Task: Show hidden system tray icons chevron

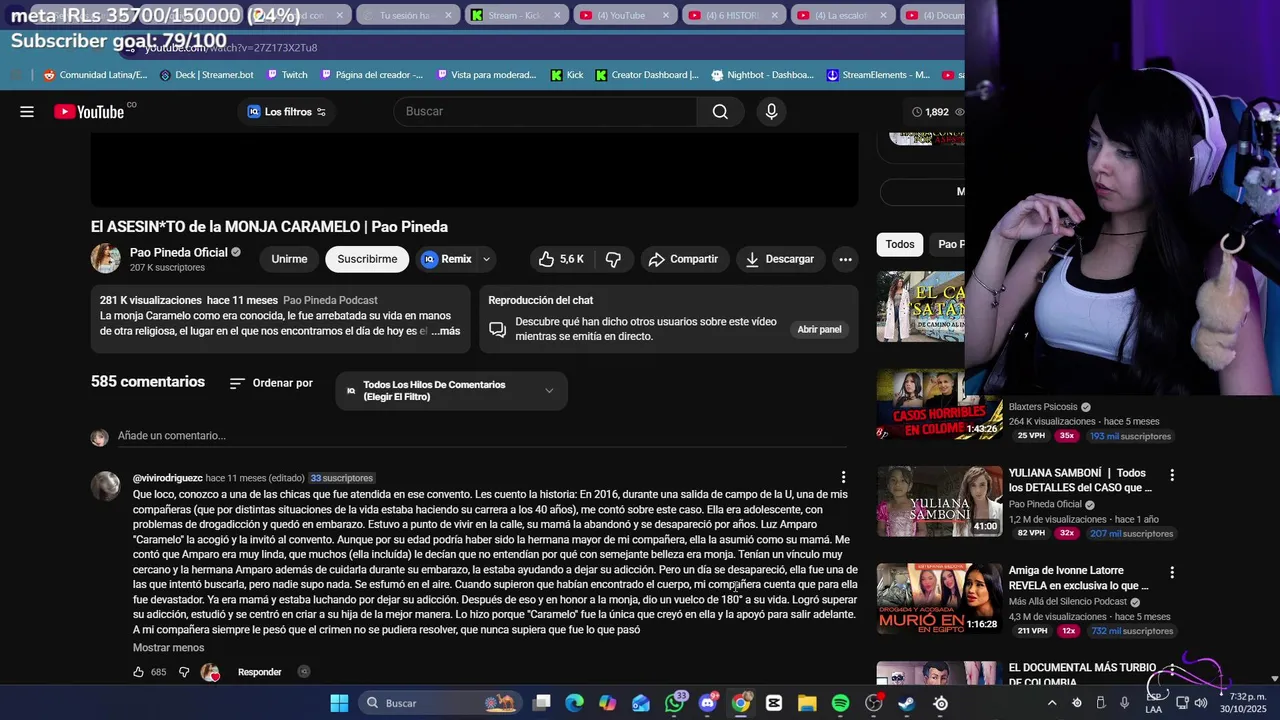Action: click(x=1052, y=703)
